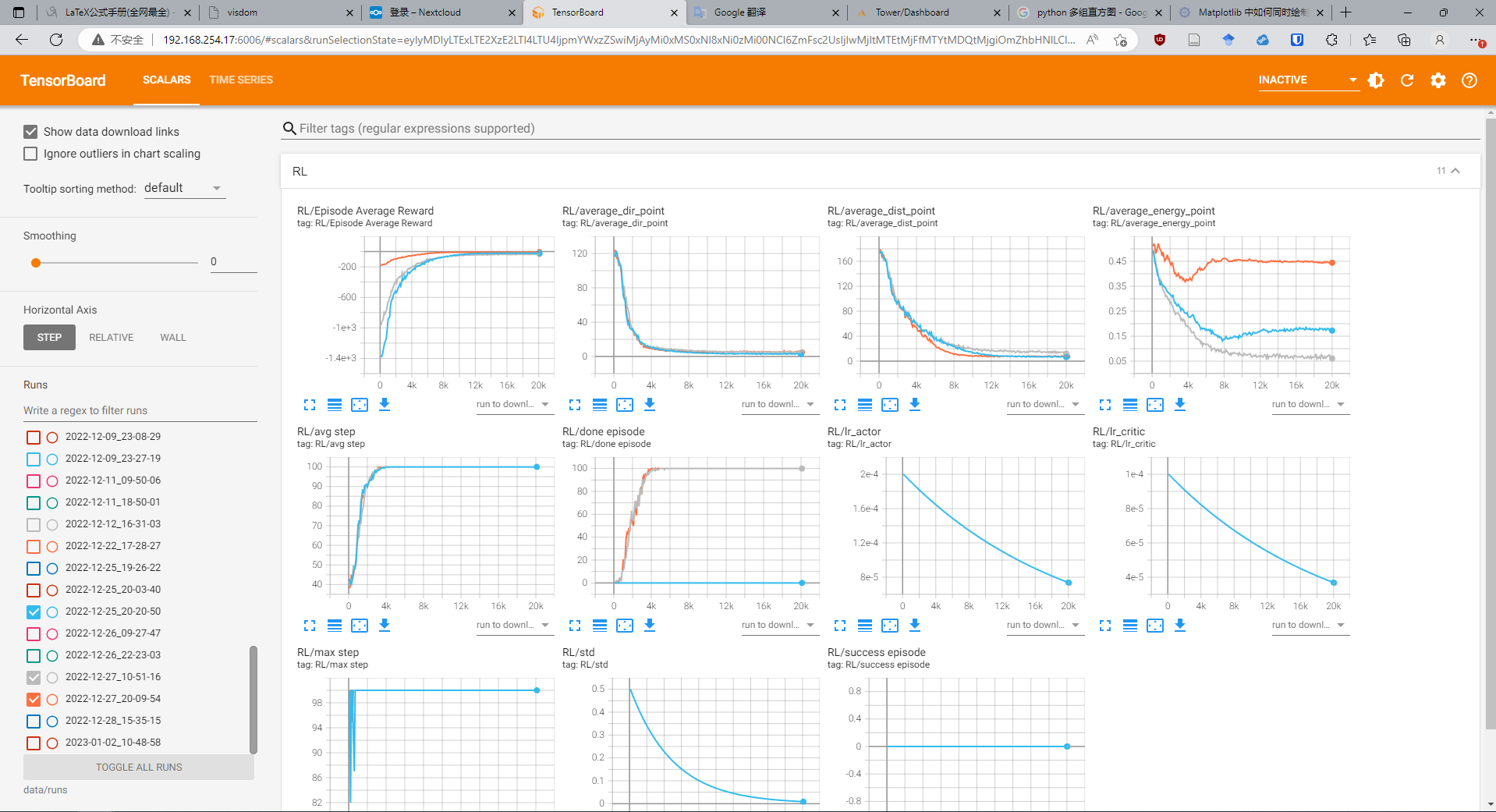Switch to Nextcloud browser tab
The width and height of the screenshot is (1496, 812).
tap(442, 12)
